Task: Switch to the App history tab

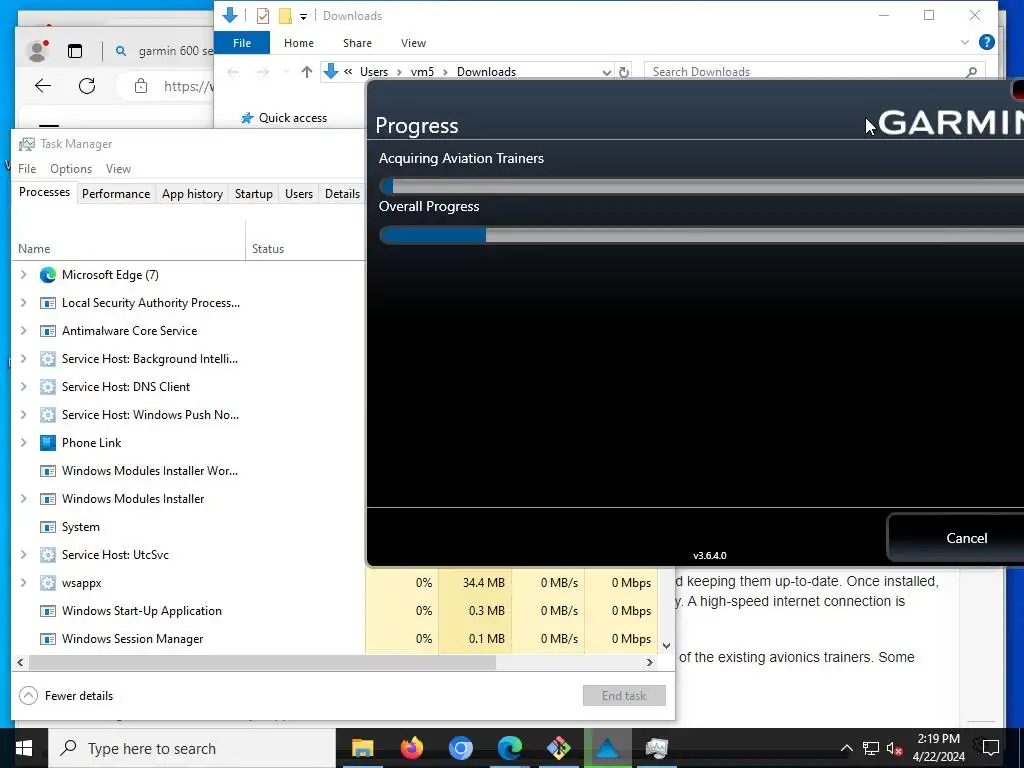Action: [192, 194]
